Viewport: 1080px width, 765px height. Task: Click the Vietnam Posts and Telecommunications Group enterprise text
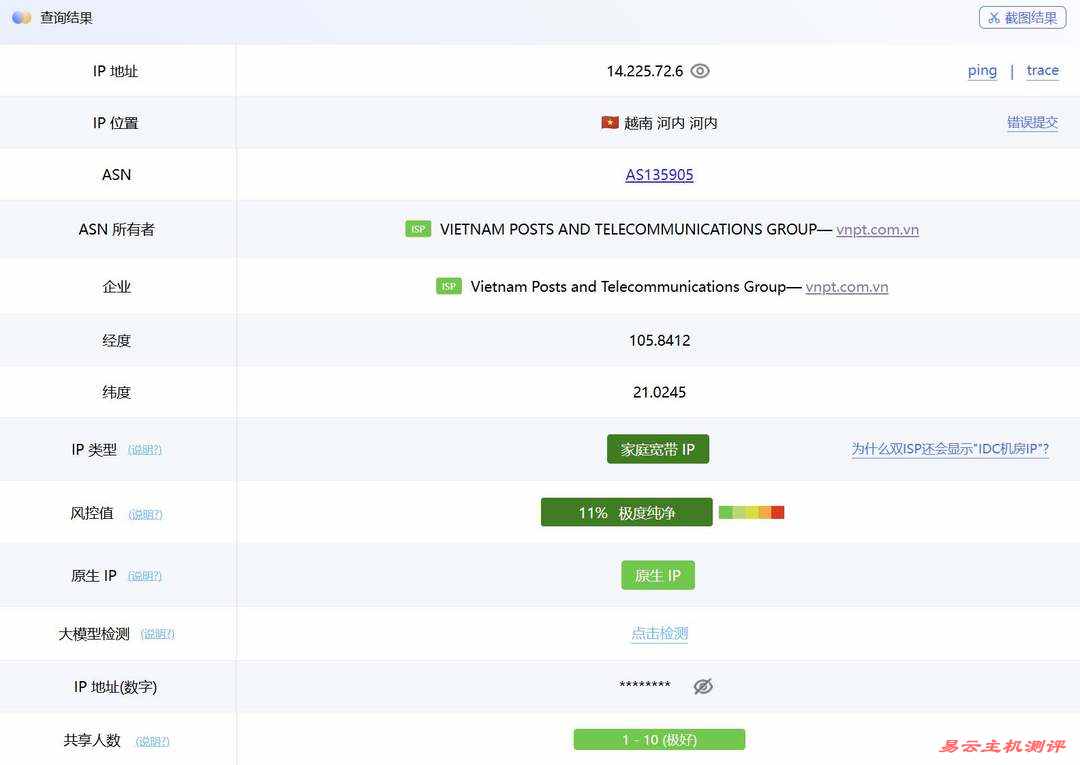(628, 286)
